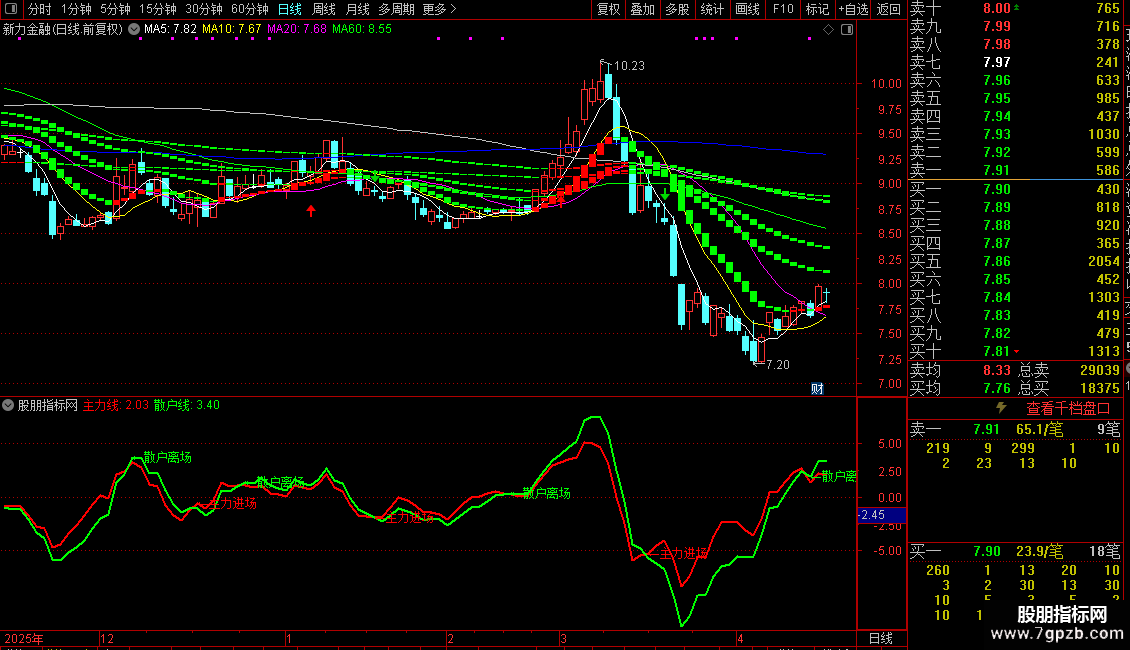Open the 画线 drawing tool
The height and width of the screenshot is (650, 1130).
tap(747, 9)
